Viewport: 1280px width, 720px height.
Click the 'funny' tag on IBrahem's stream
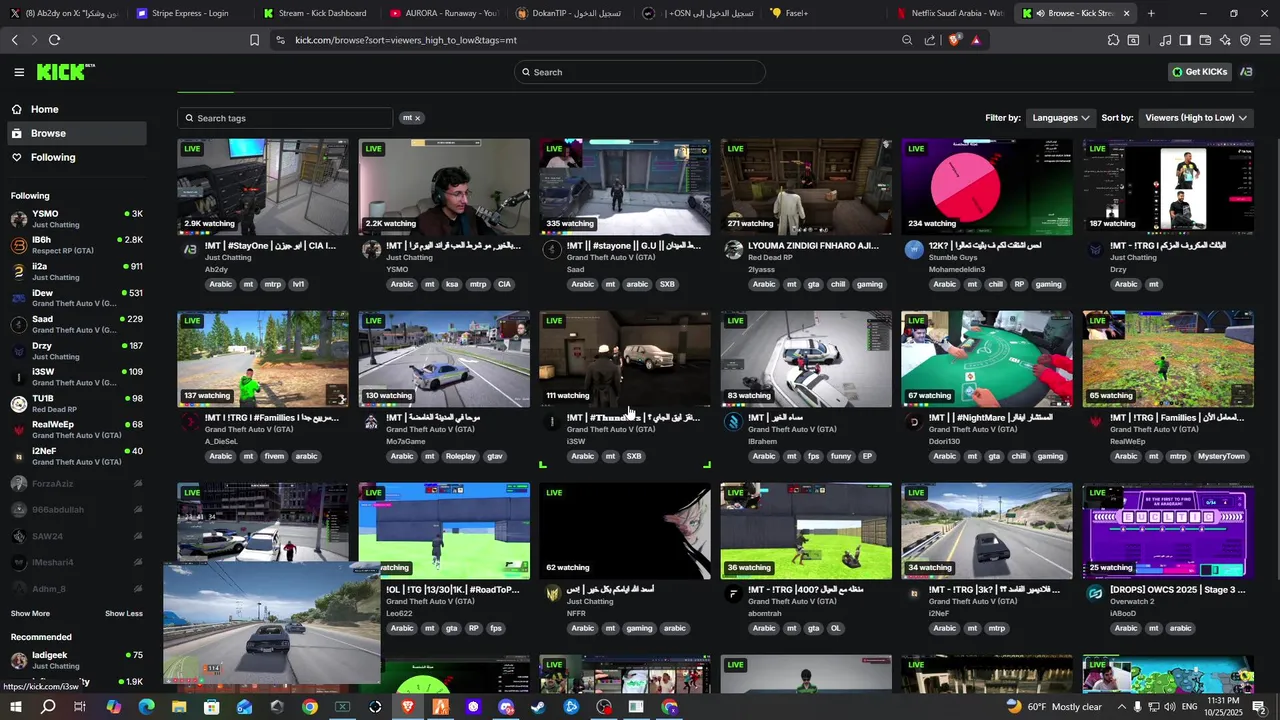coord(841,456)
